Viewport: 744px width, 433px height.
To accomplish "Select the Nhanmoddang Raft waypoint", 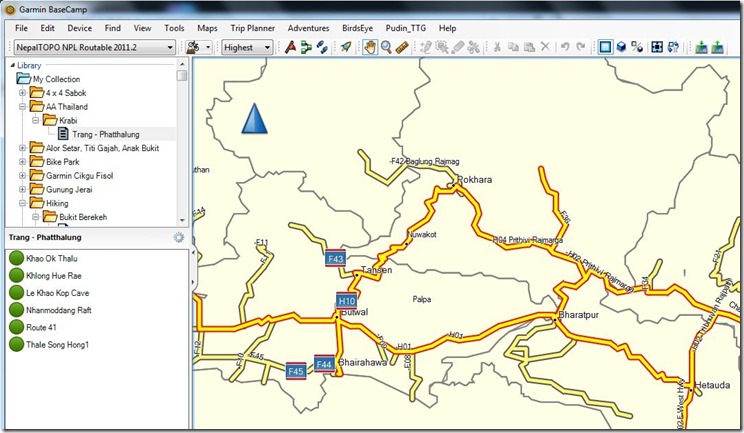I will 59,310.
